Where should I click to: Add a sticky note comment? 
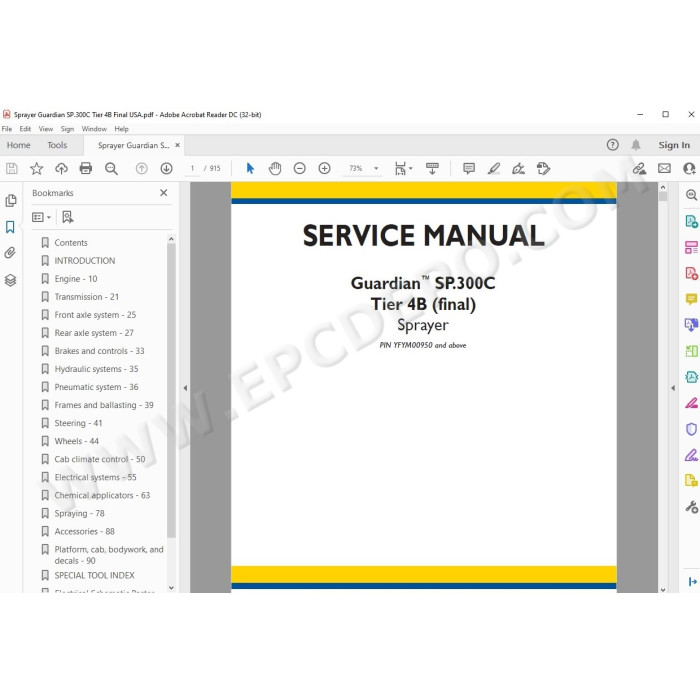[469, 169]
